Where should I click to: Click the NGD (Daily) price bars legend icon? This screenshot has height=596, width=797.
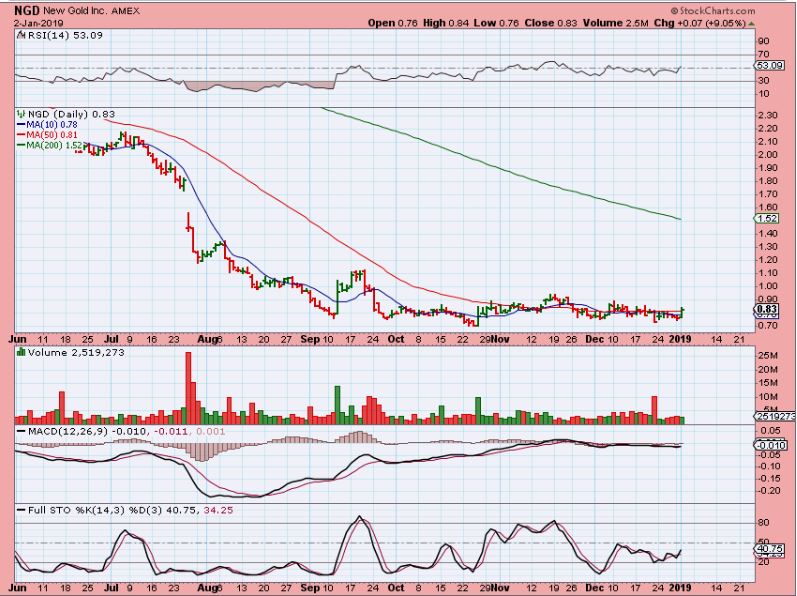pos(21,114)
